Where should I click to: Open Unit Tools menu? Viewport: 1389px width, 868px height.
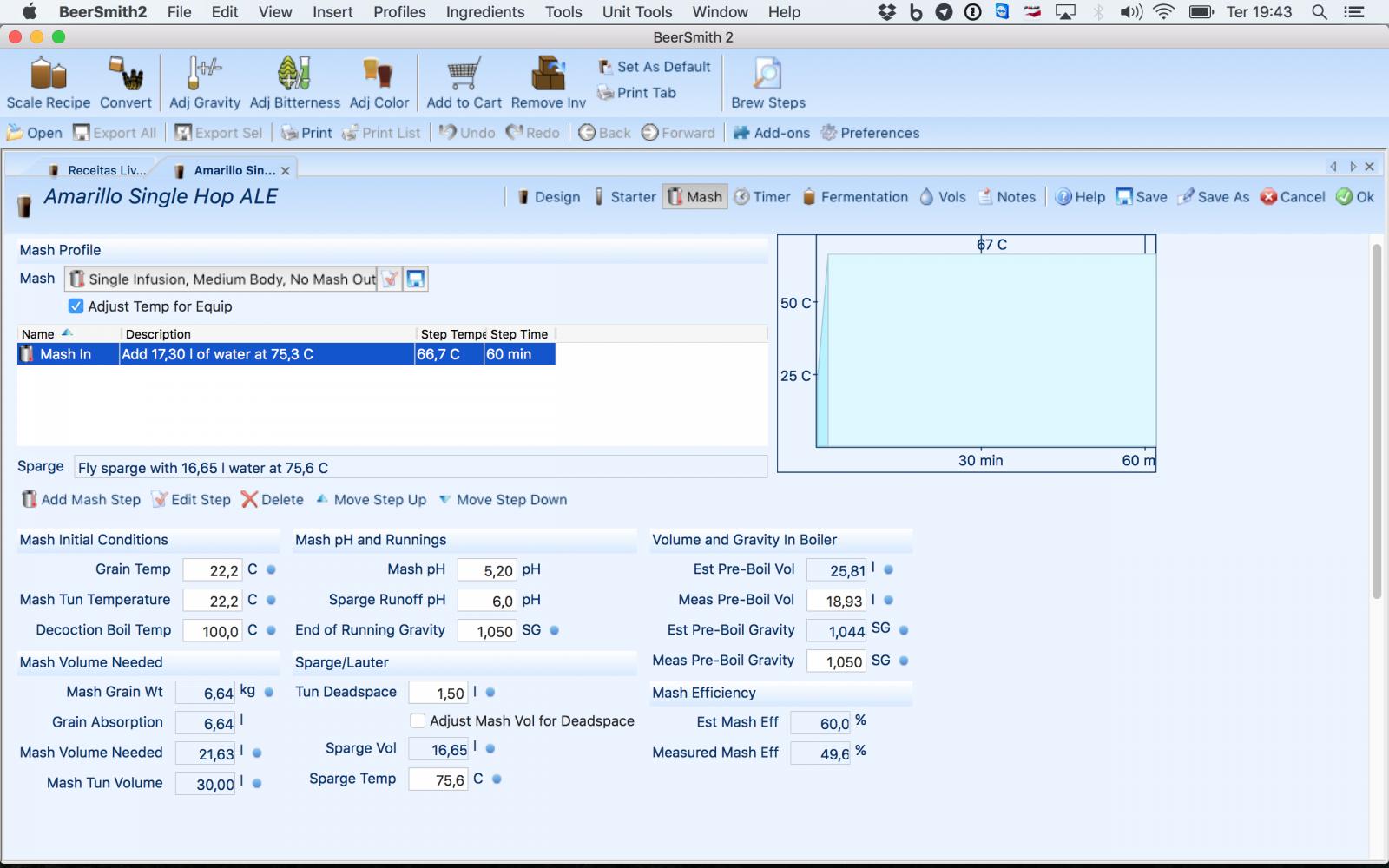(x=637, y=12)
